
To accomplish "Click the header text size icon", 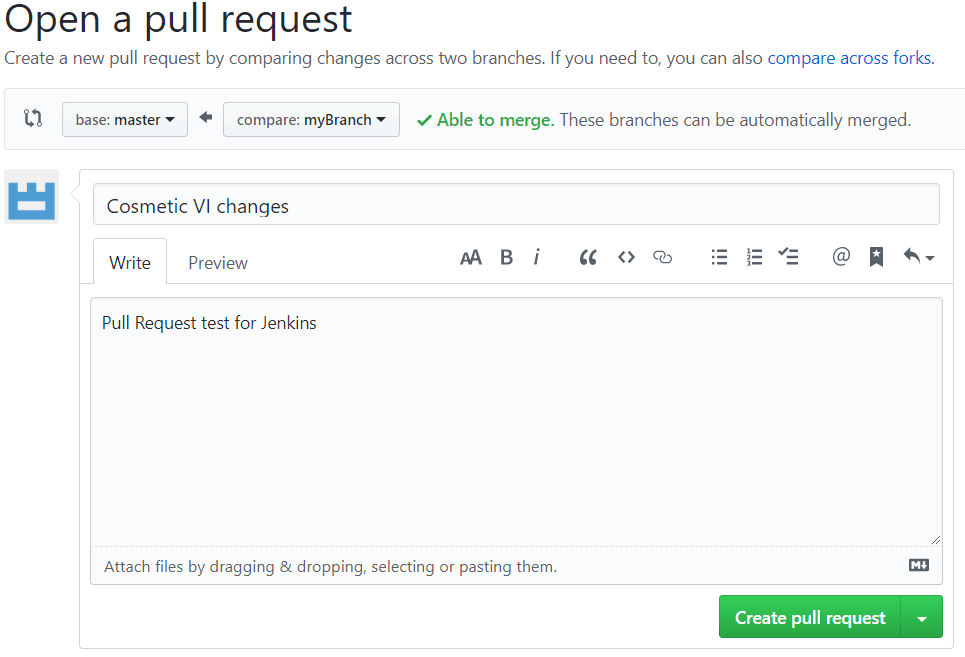I will [x=470, y=258].
